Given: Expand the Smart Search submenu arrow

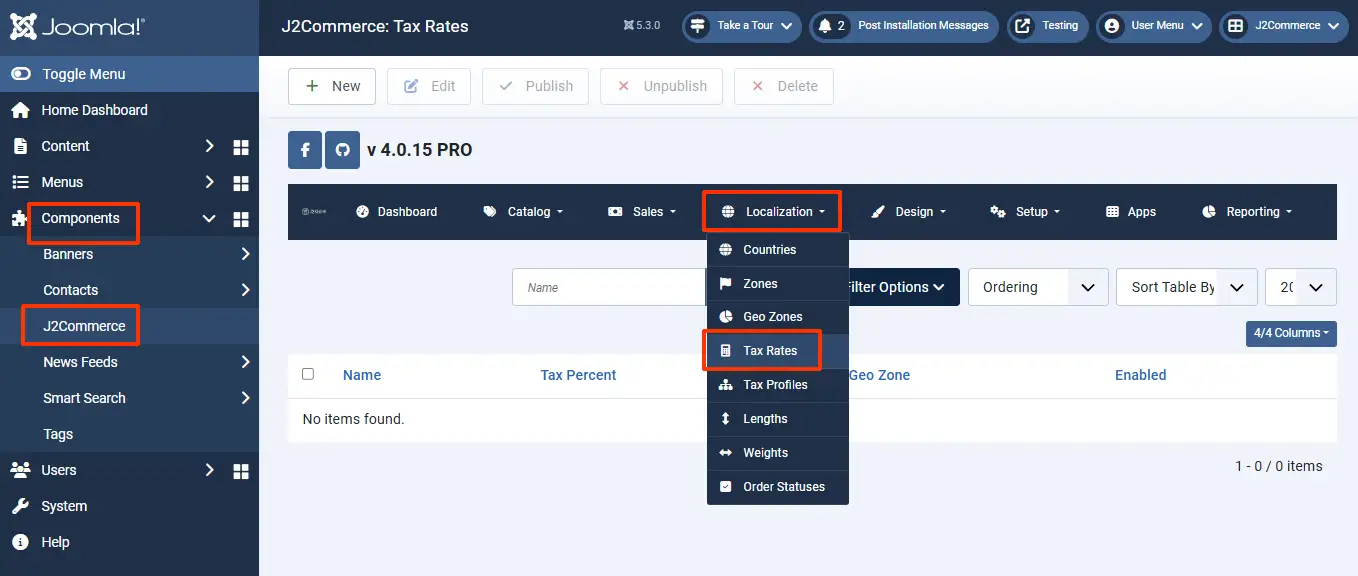Looking at the screenshot, I should [x=245, y=398].
